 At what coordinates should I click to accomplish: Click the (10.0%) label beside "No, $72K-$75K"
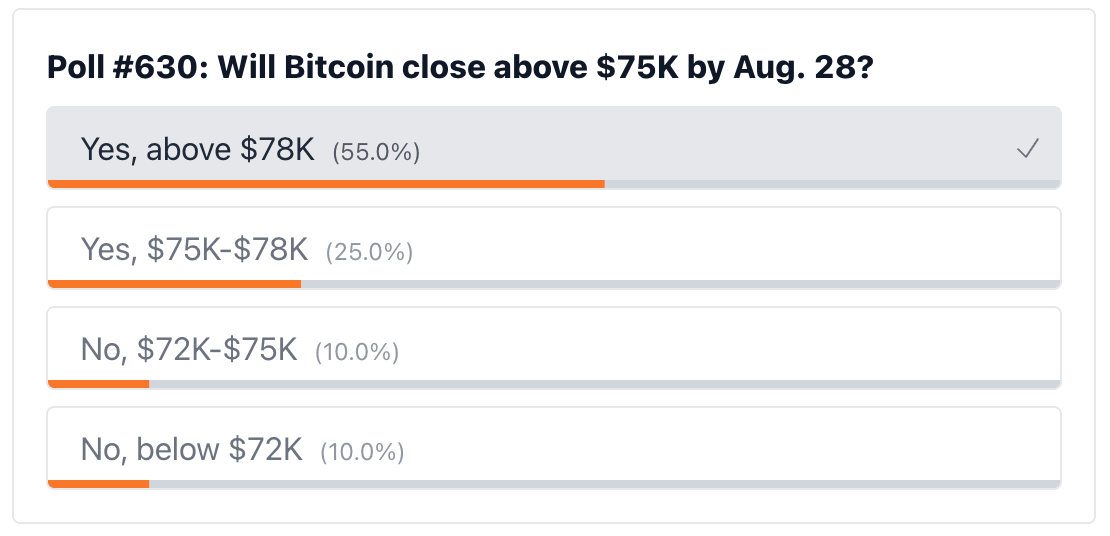[x=357, y=352]
